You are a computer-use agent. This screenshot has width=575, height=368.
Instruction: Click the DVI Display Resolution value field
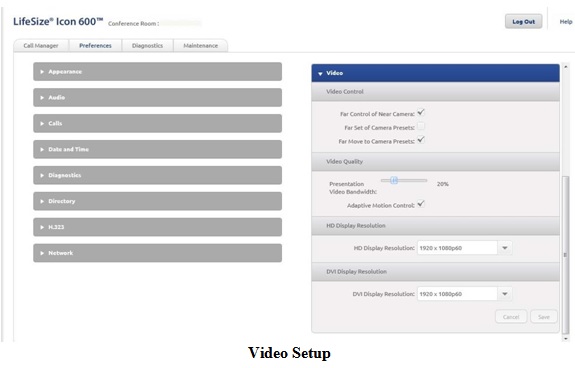[457, 294]
